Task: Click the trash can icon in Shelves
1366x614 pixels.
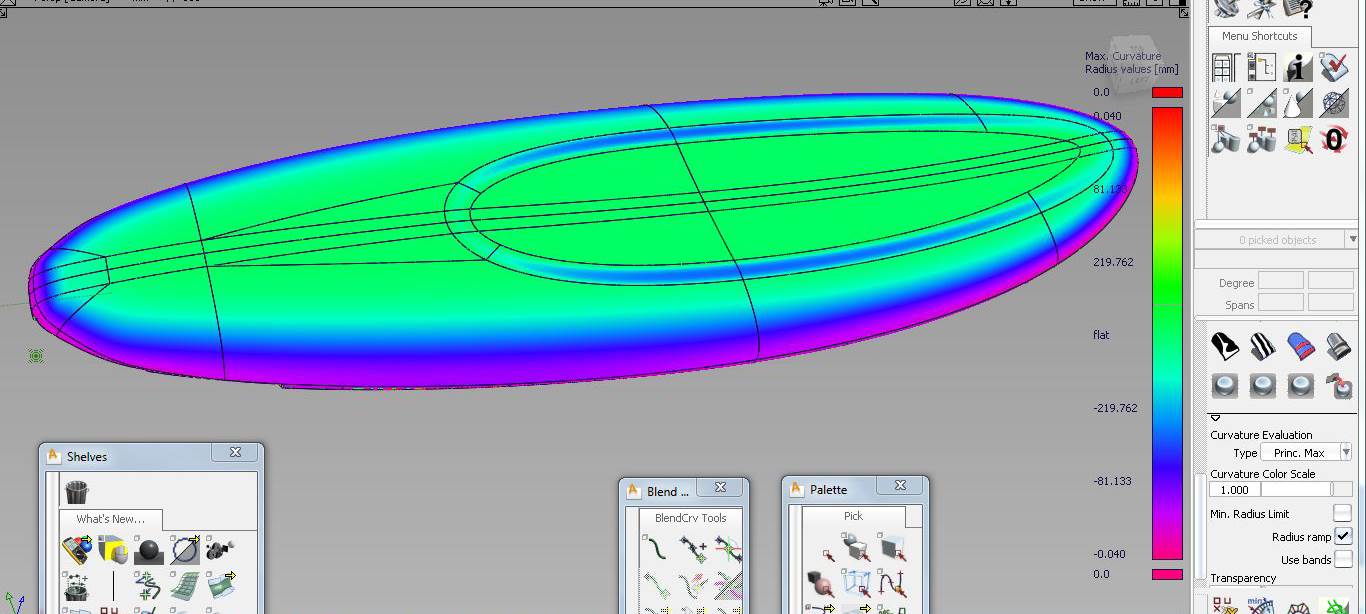Action: (x=77, y=492)
